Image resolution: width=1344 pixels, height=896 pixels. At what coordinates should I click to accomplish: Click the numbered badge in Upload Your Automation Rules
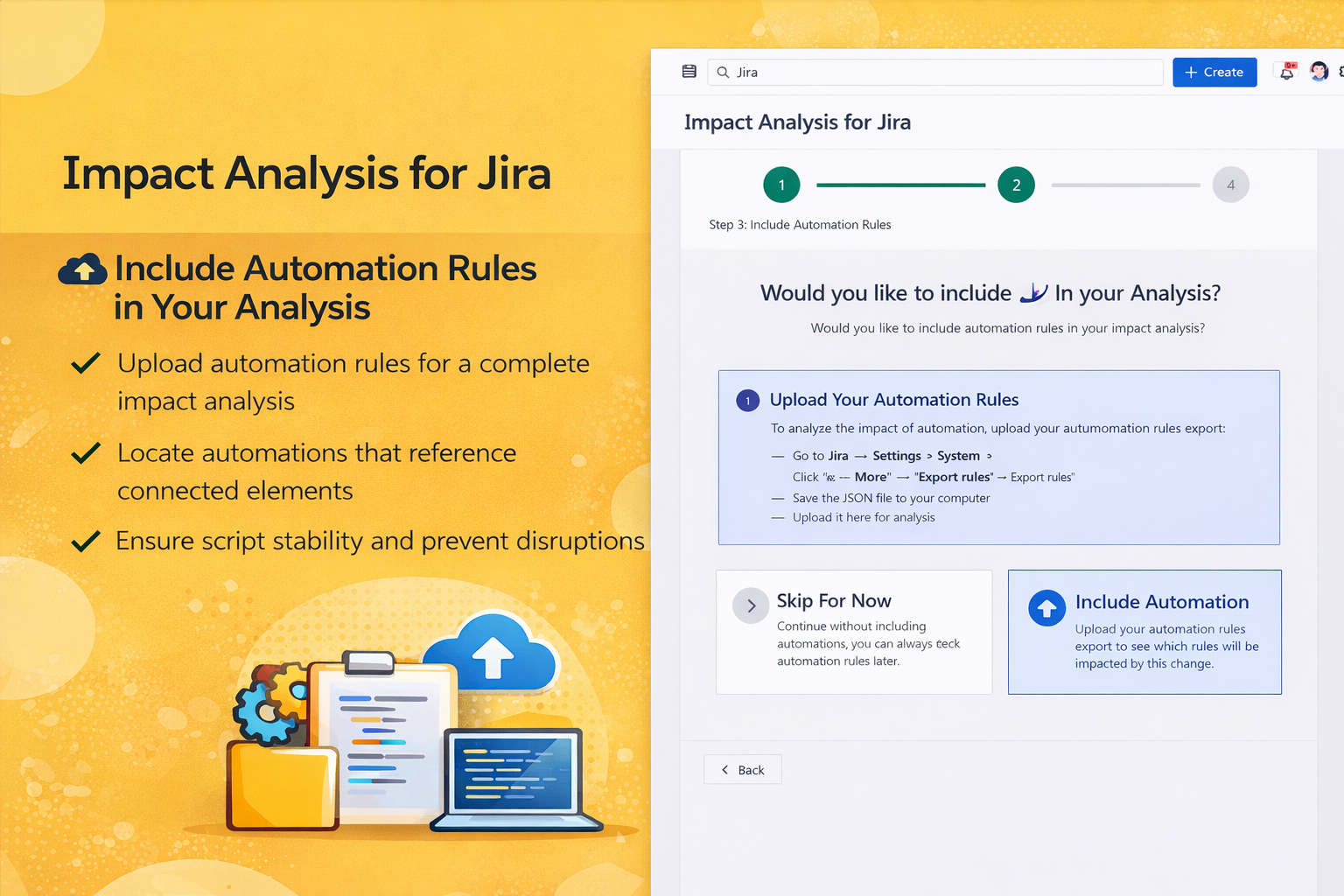coord(747,400)
